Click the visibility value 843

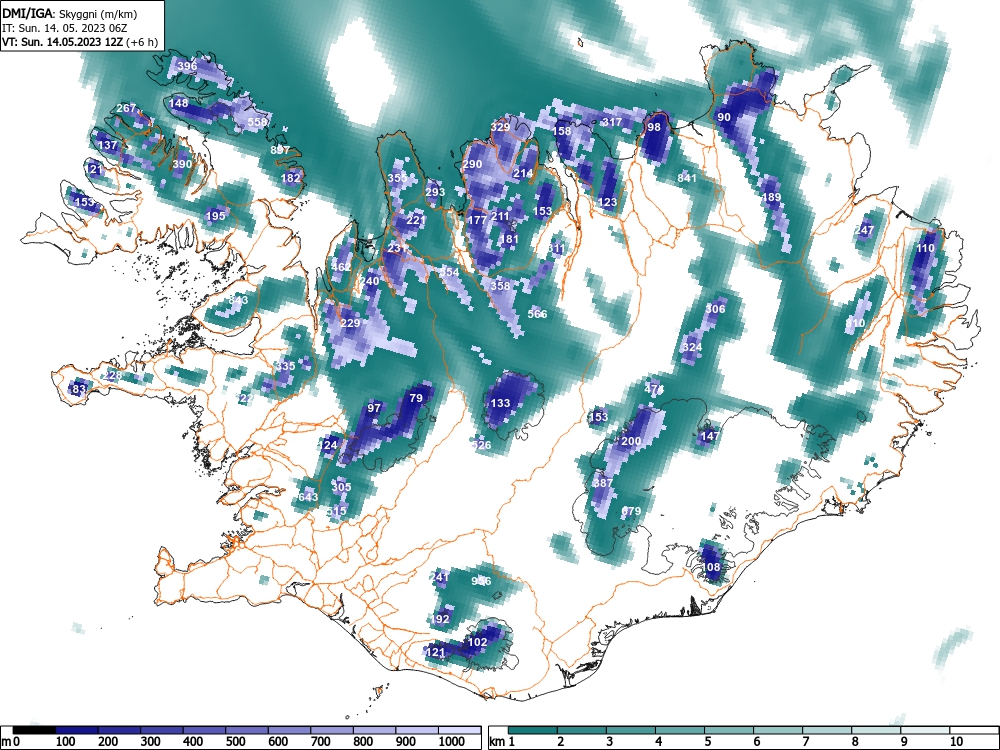click(239, 300)
